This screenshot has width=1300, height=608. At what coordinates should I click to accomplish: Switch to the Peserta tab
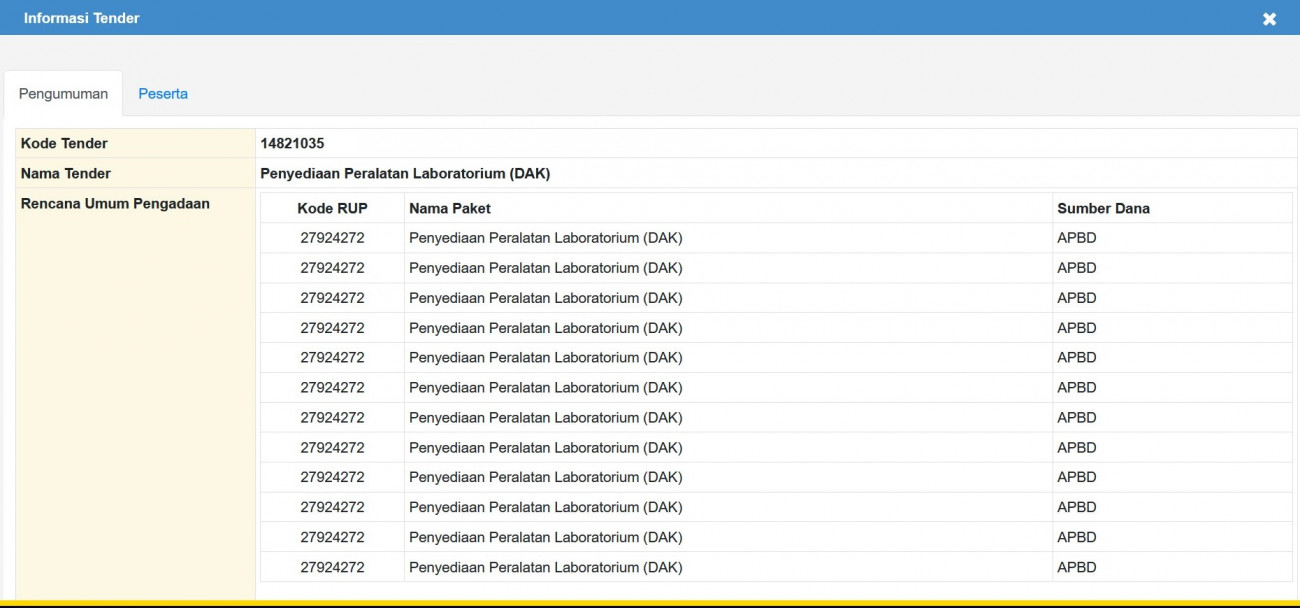tap(163, 94)
